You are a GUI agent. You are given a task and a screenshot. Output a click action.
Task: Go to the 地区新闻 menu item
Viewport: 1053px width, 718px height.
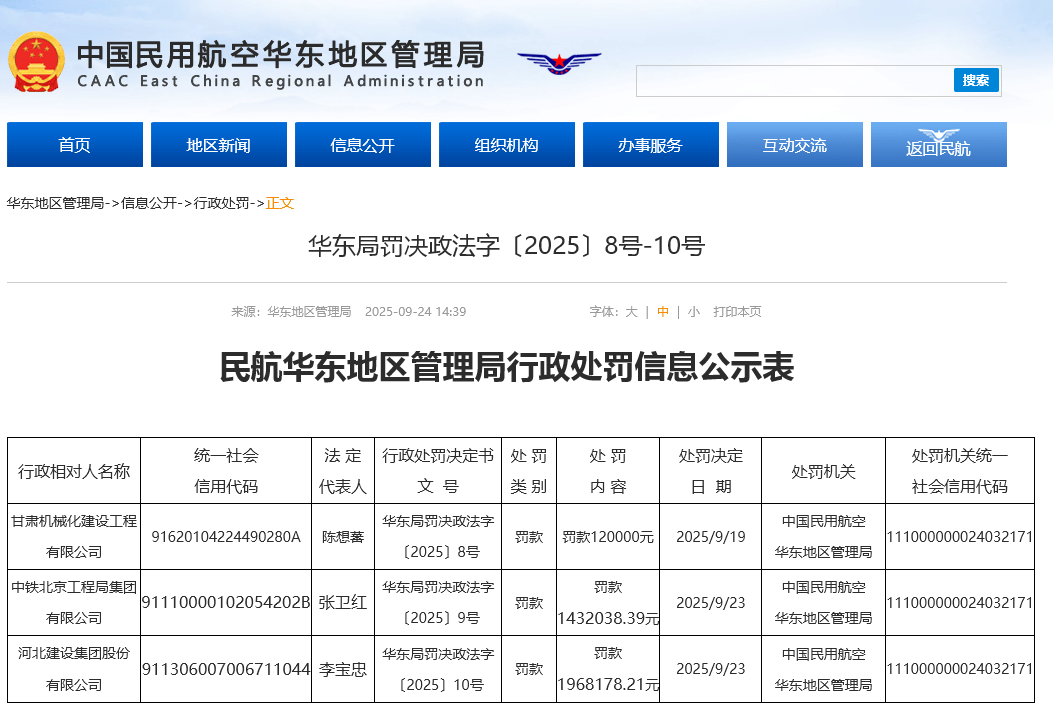point(219,145)
